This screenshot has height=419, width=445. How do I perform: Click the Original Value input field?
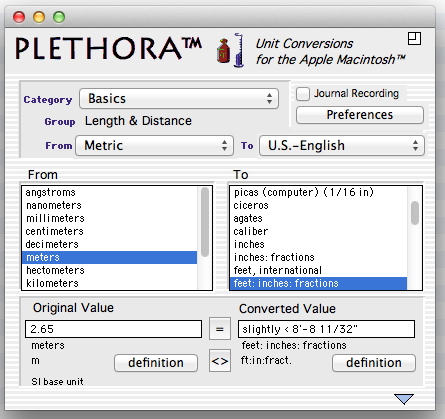pos(113,329)
